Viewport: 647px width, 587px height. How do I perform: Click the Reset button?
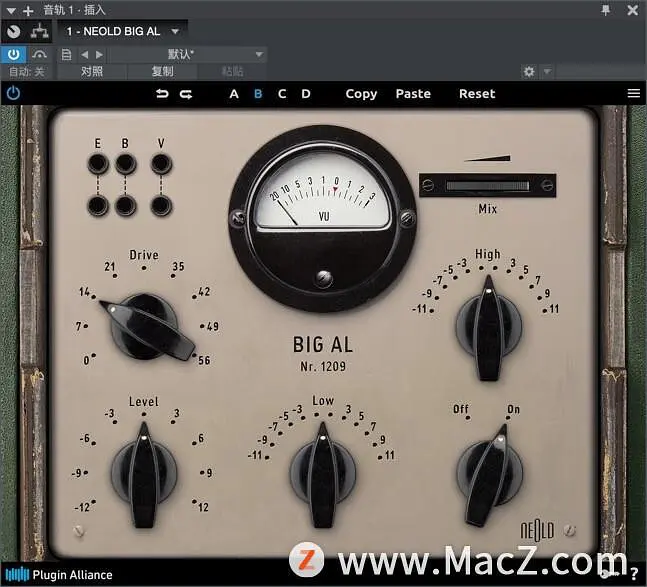click(477, 94)
